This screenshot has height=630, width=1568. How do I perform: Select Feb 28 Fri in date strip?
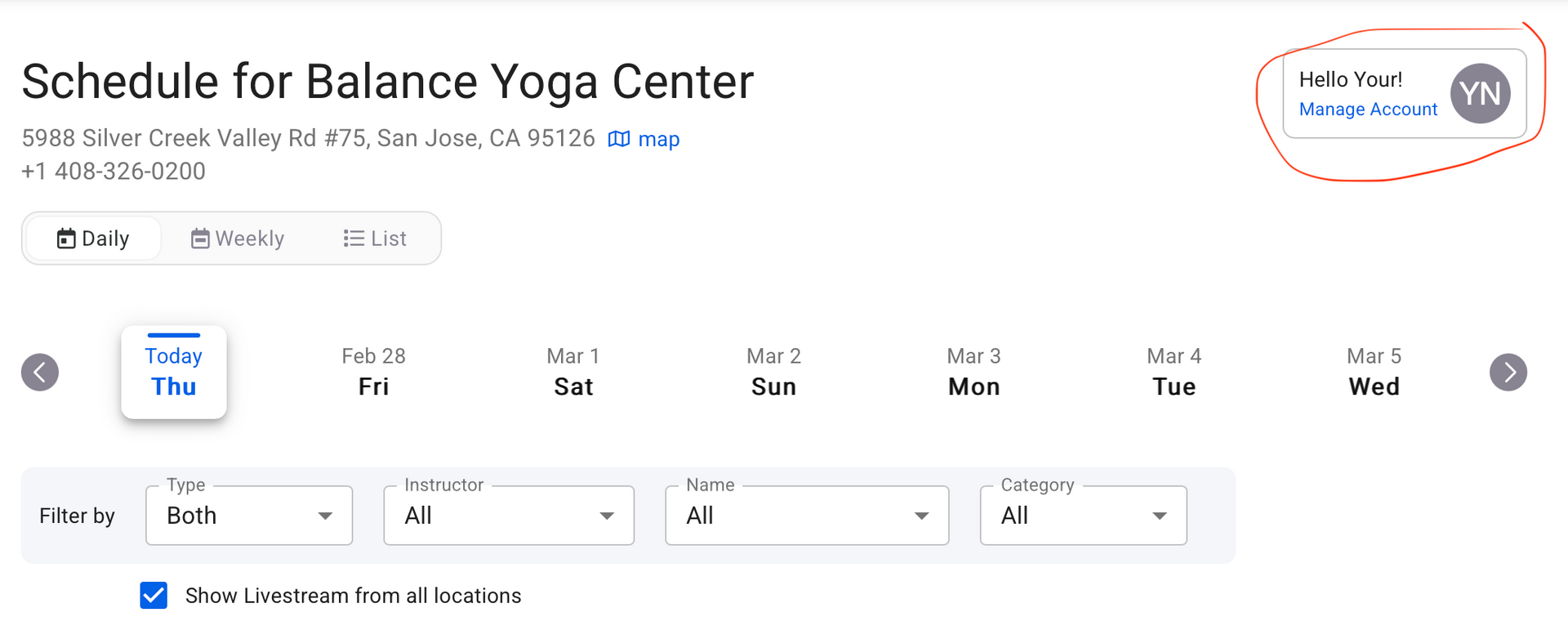[x=374, y=372]
